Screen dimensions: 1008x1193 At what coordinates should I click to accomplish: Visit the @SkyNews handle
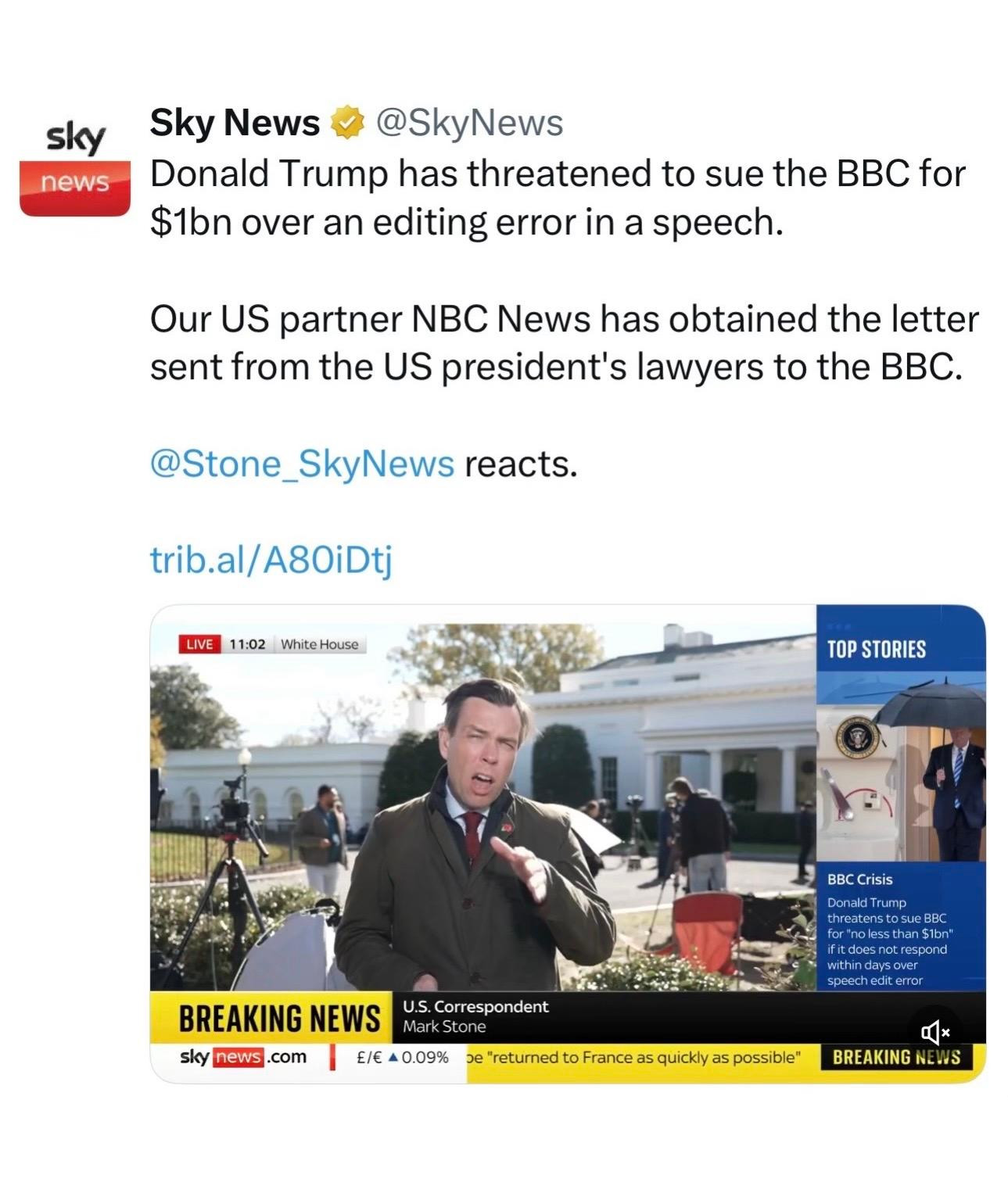pos(469,123)
